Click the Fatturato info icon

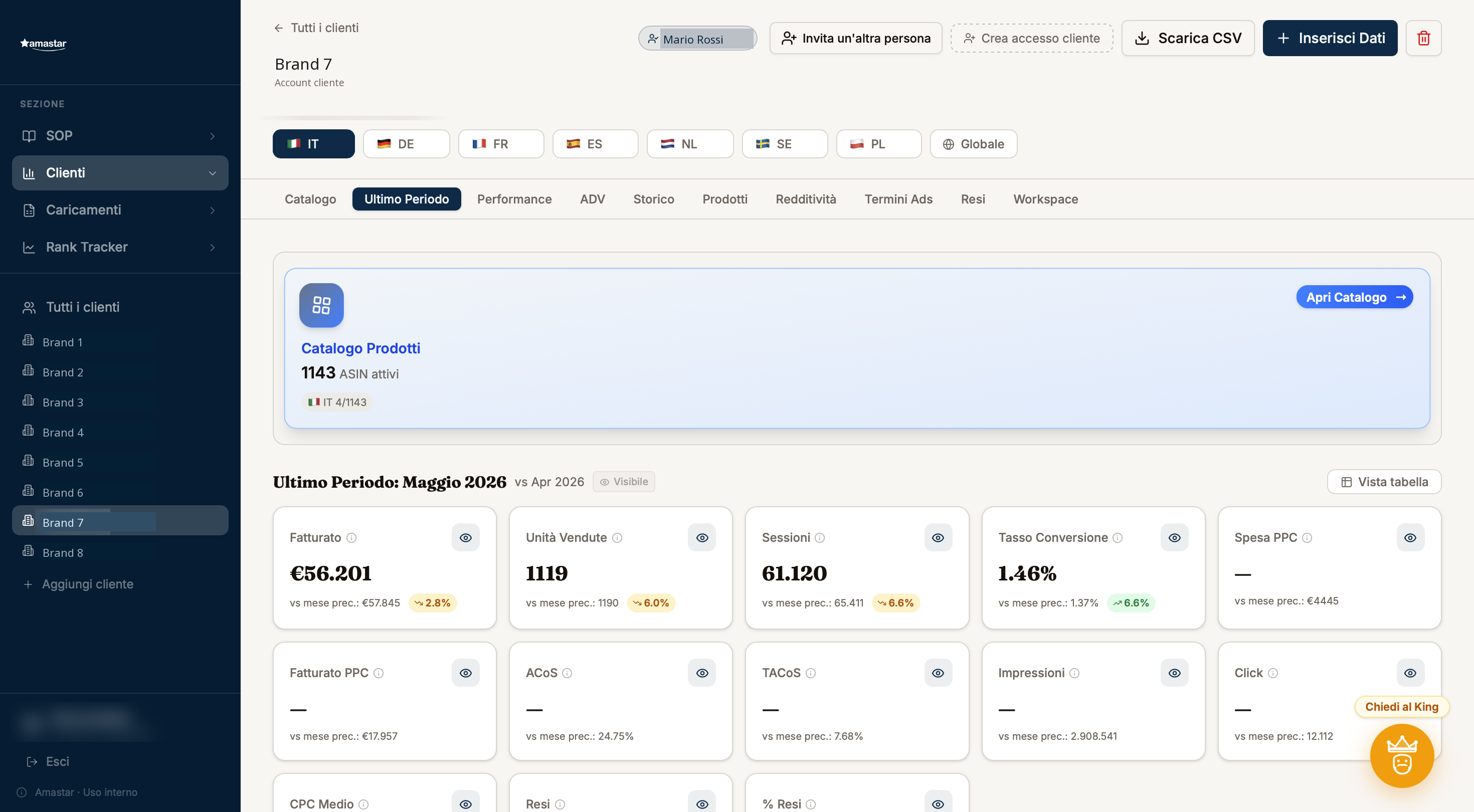(351, 538)
